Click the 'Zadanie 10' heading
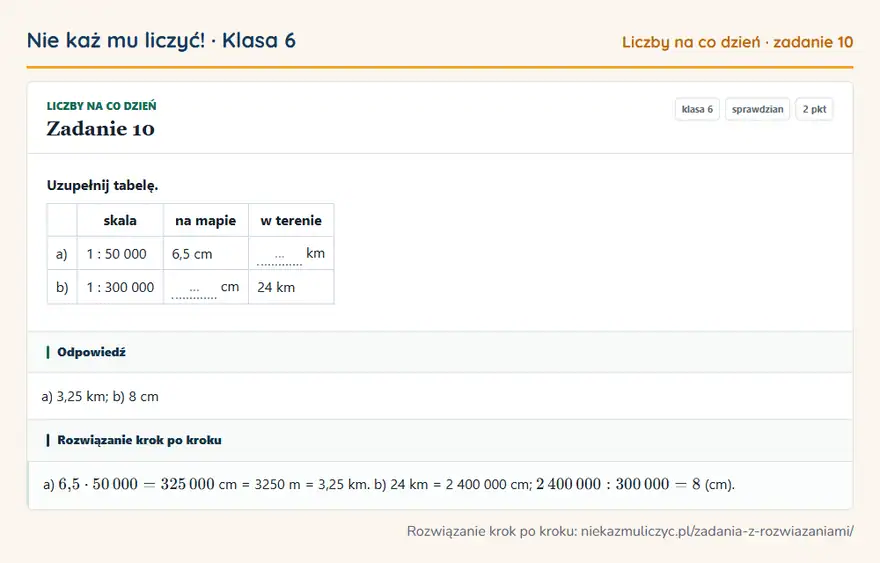 click(100, 129)
